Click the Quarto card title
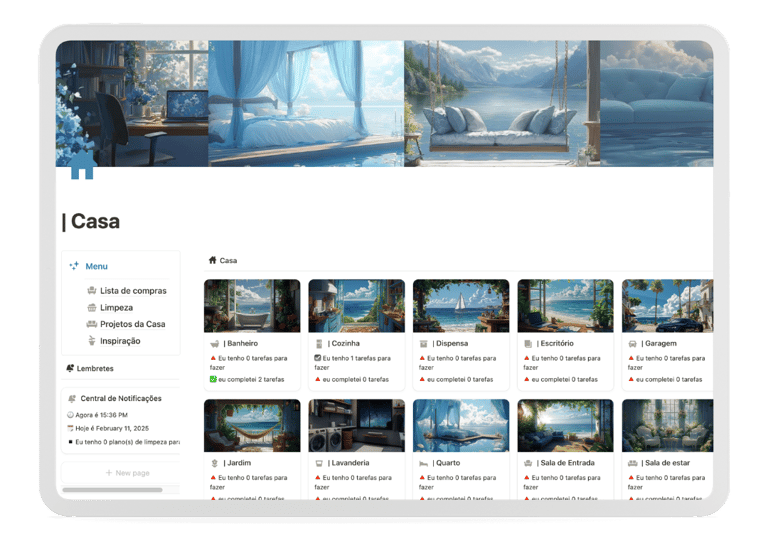 446,463
